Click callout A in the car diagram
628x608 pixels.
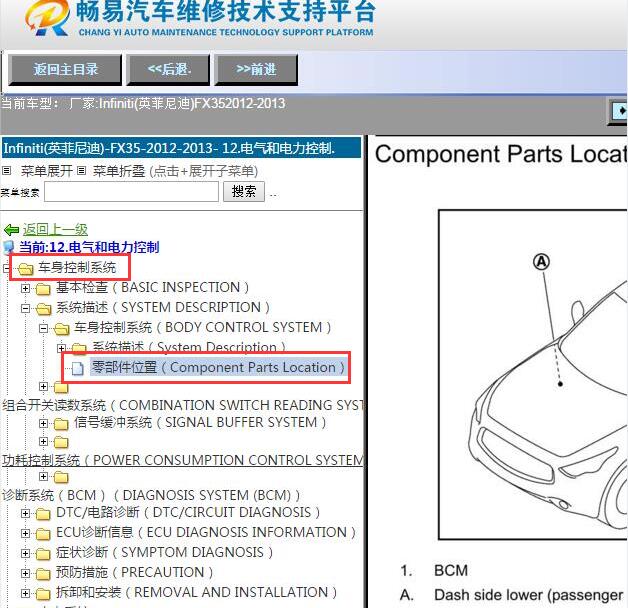click(541, 262)
